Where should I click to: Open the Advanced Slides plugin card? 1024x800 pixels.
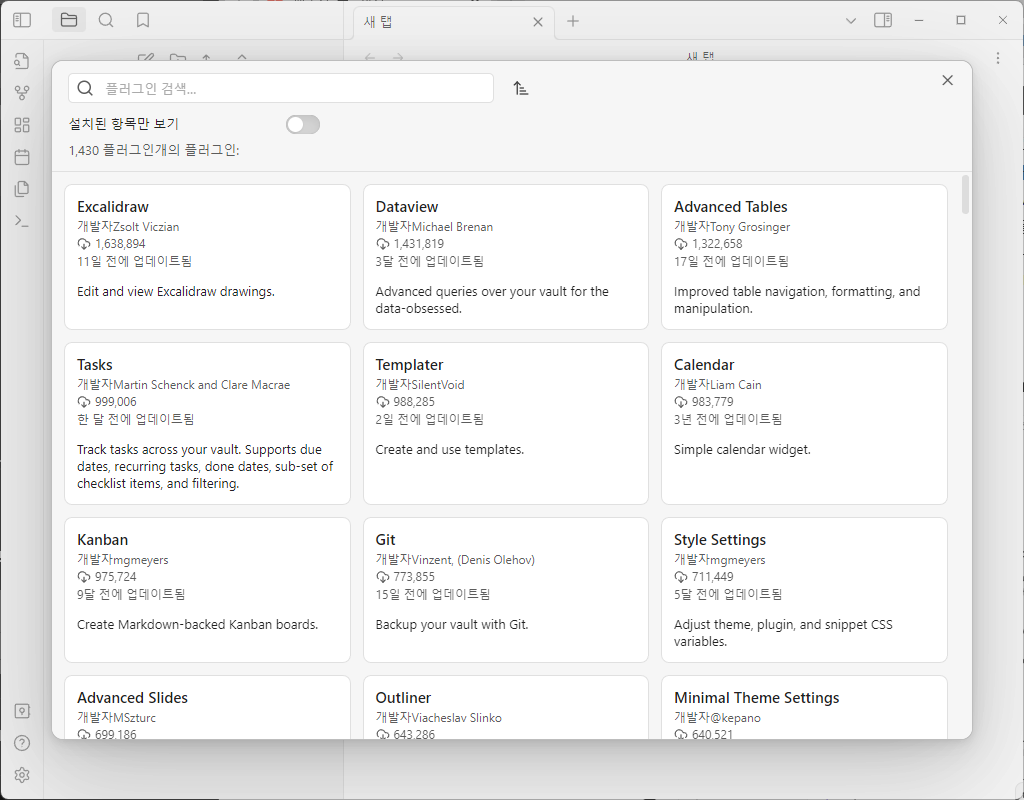tap(207, 707)
